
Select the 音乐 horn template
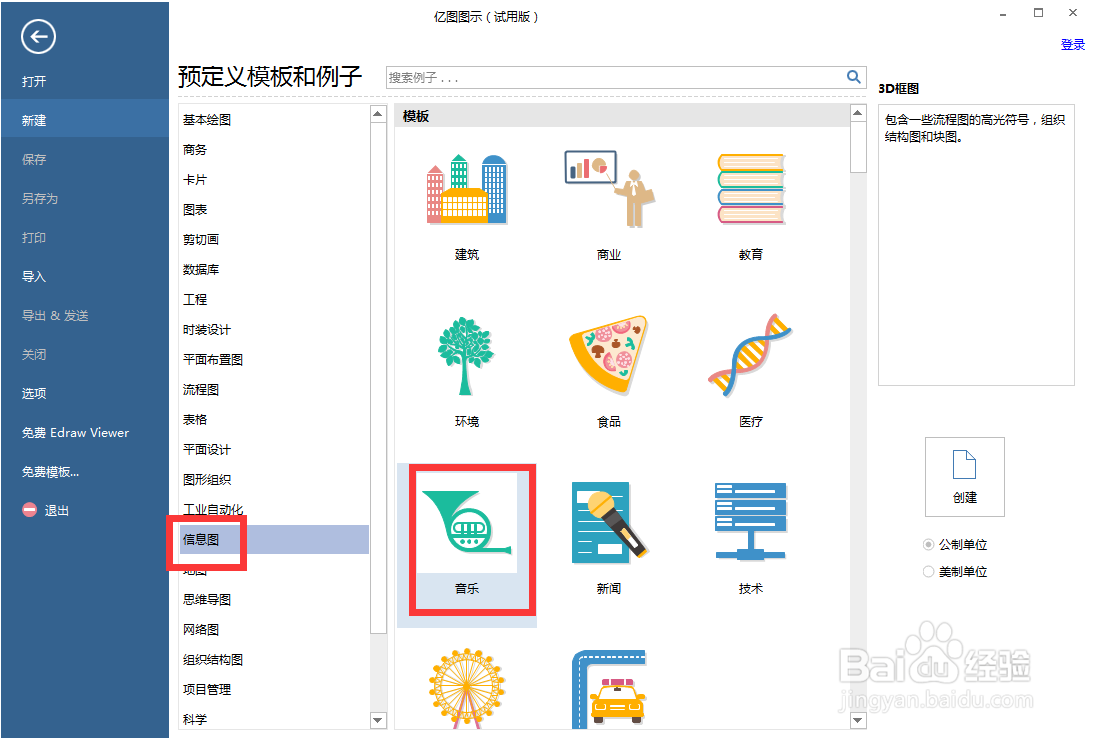pos(467,522)
